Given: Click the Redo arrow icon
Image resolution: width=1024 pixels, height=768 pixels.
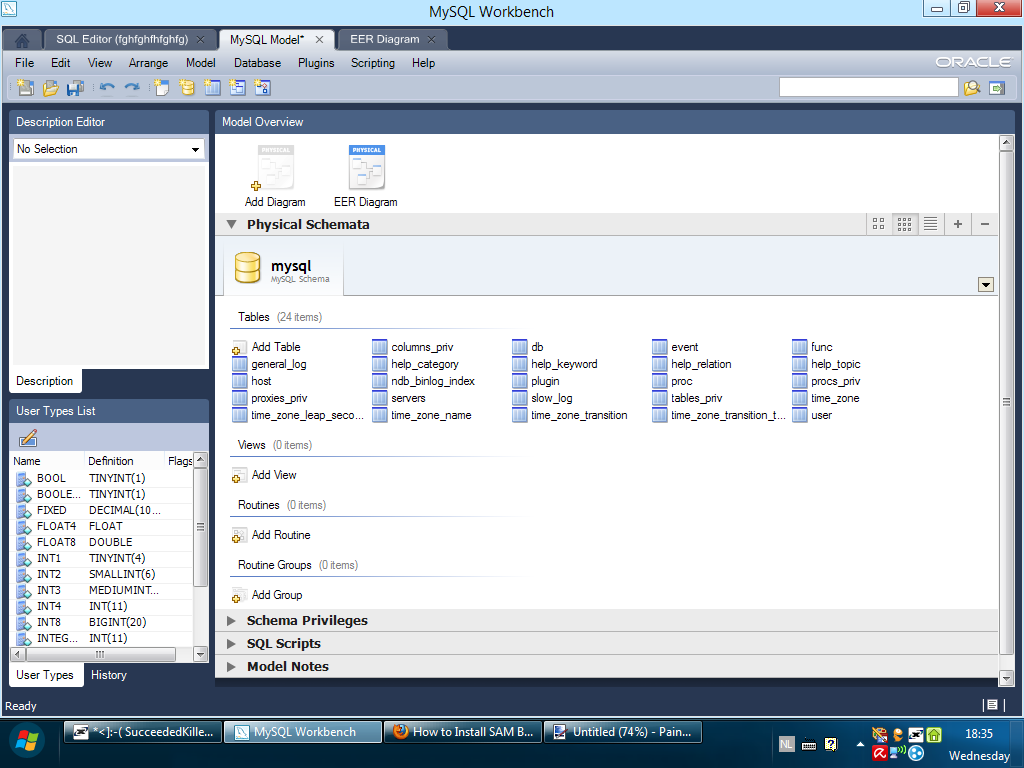Looking at the screenshot, I should tap(132, 88).
